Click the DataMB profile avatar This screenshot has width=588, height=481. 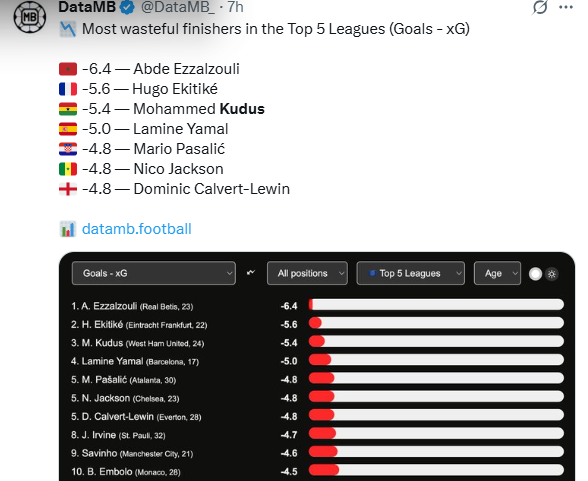30,17
